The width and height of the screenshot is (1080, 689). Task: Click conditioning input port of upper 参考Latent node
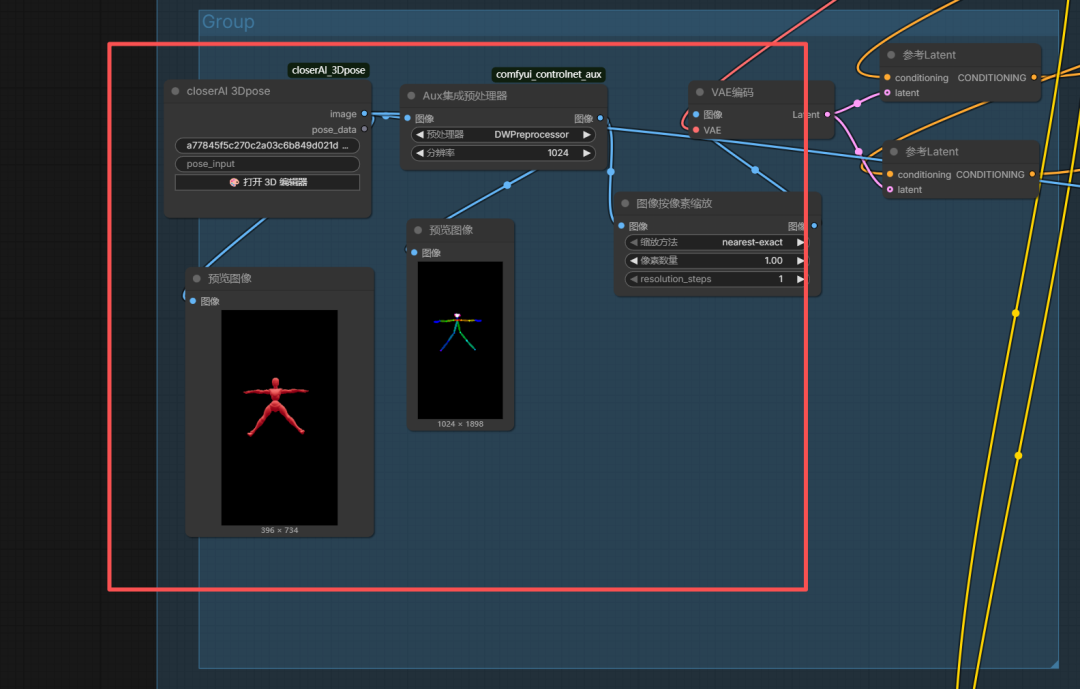pyautogui.click(x=887, y=78)
